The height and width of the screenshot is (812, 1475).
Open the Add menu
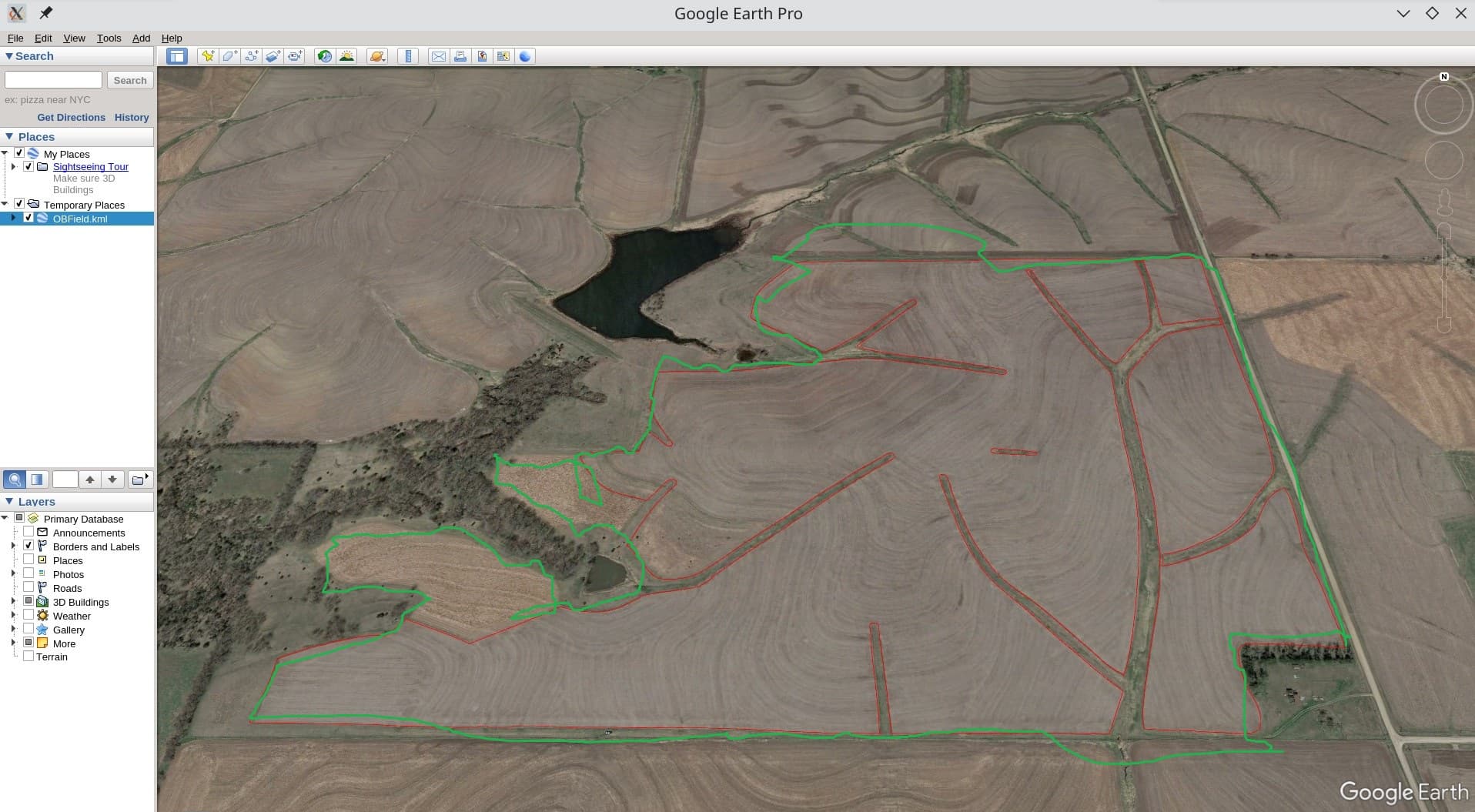141,38
